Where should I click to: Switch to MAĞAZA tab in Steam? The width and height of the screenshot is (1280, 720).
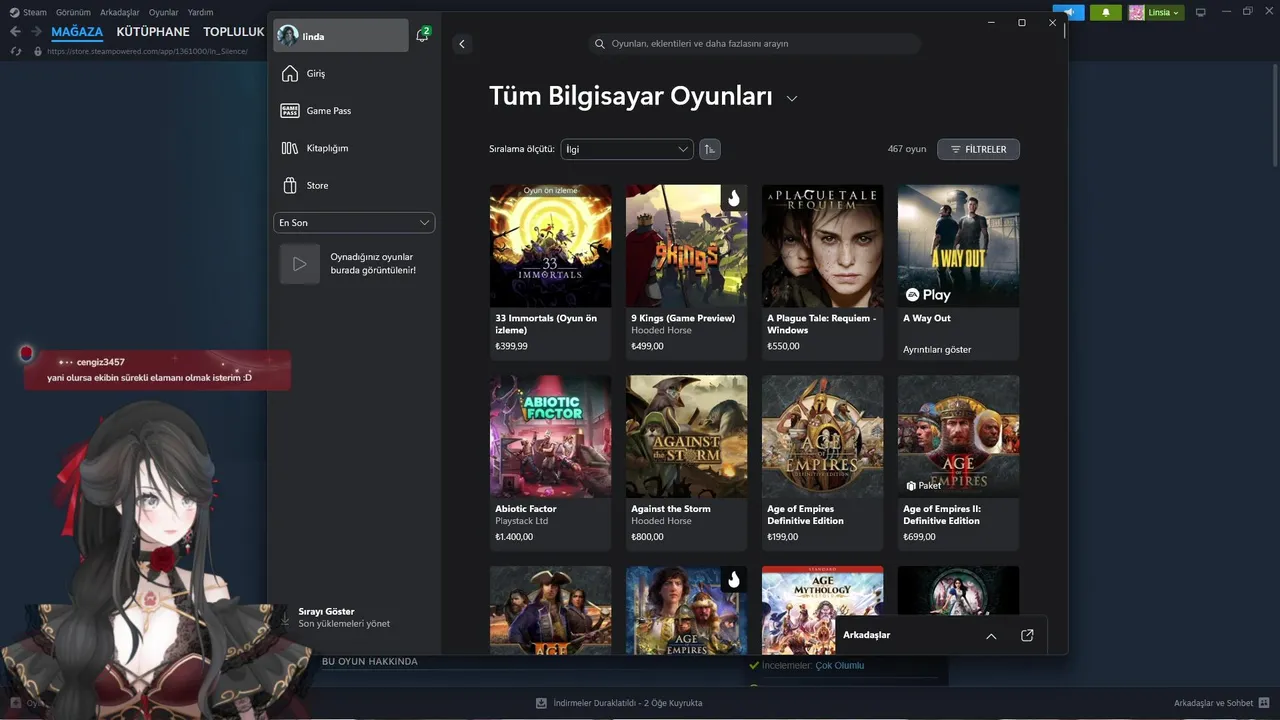coord(77,32)
